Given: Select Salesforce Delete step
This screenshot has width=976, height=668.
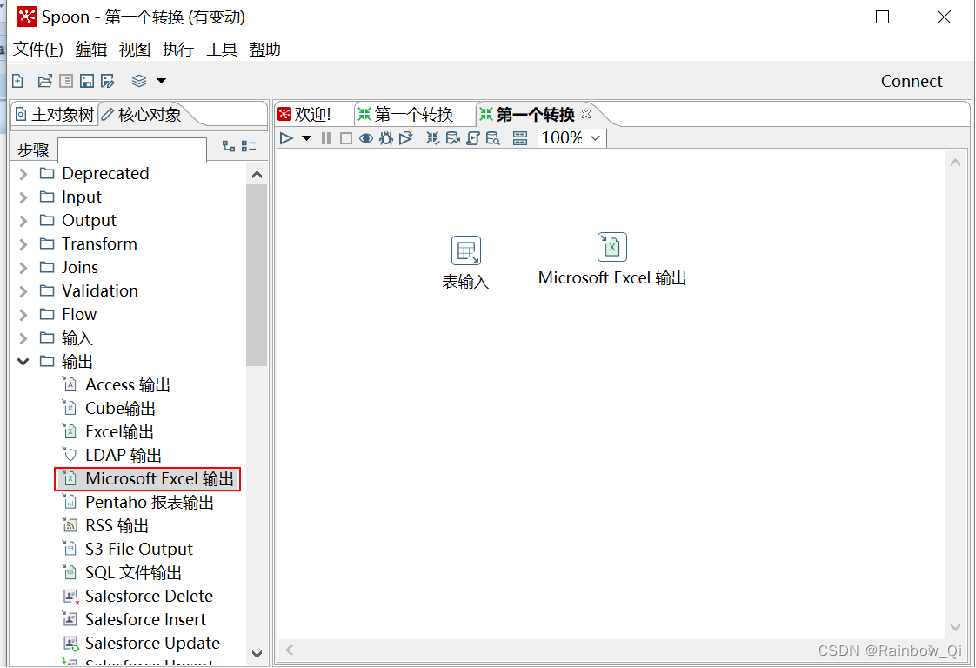Looking at the screenshot, I should (138, 596).
